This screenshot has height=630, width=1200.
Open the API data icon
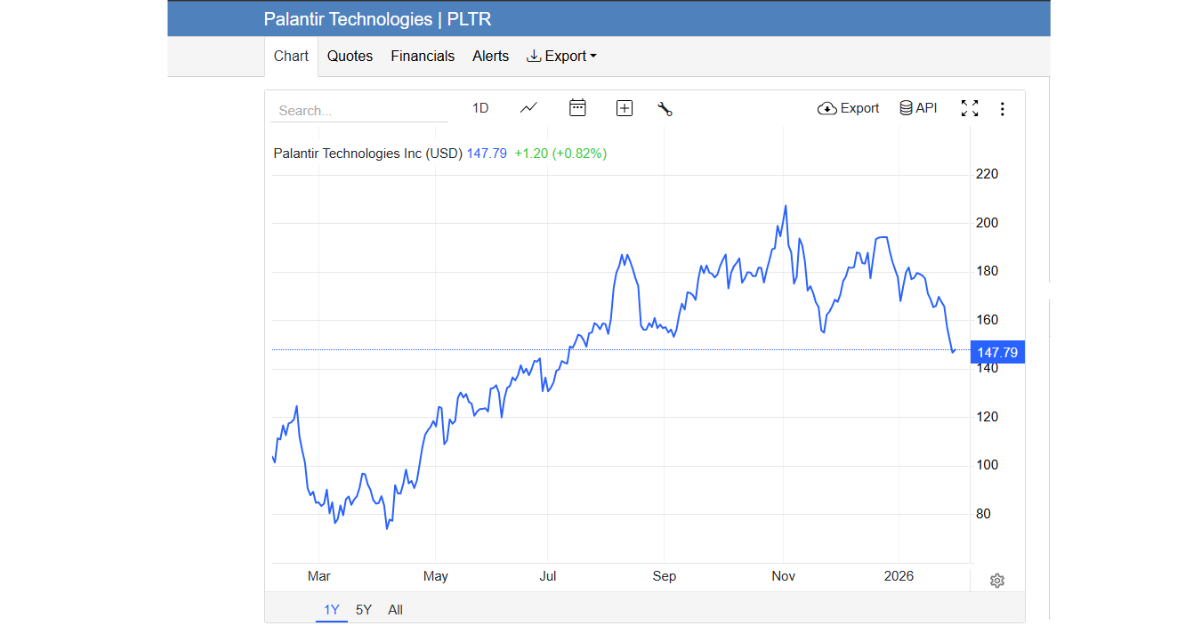pos(917,108)
